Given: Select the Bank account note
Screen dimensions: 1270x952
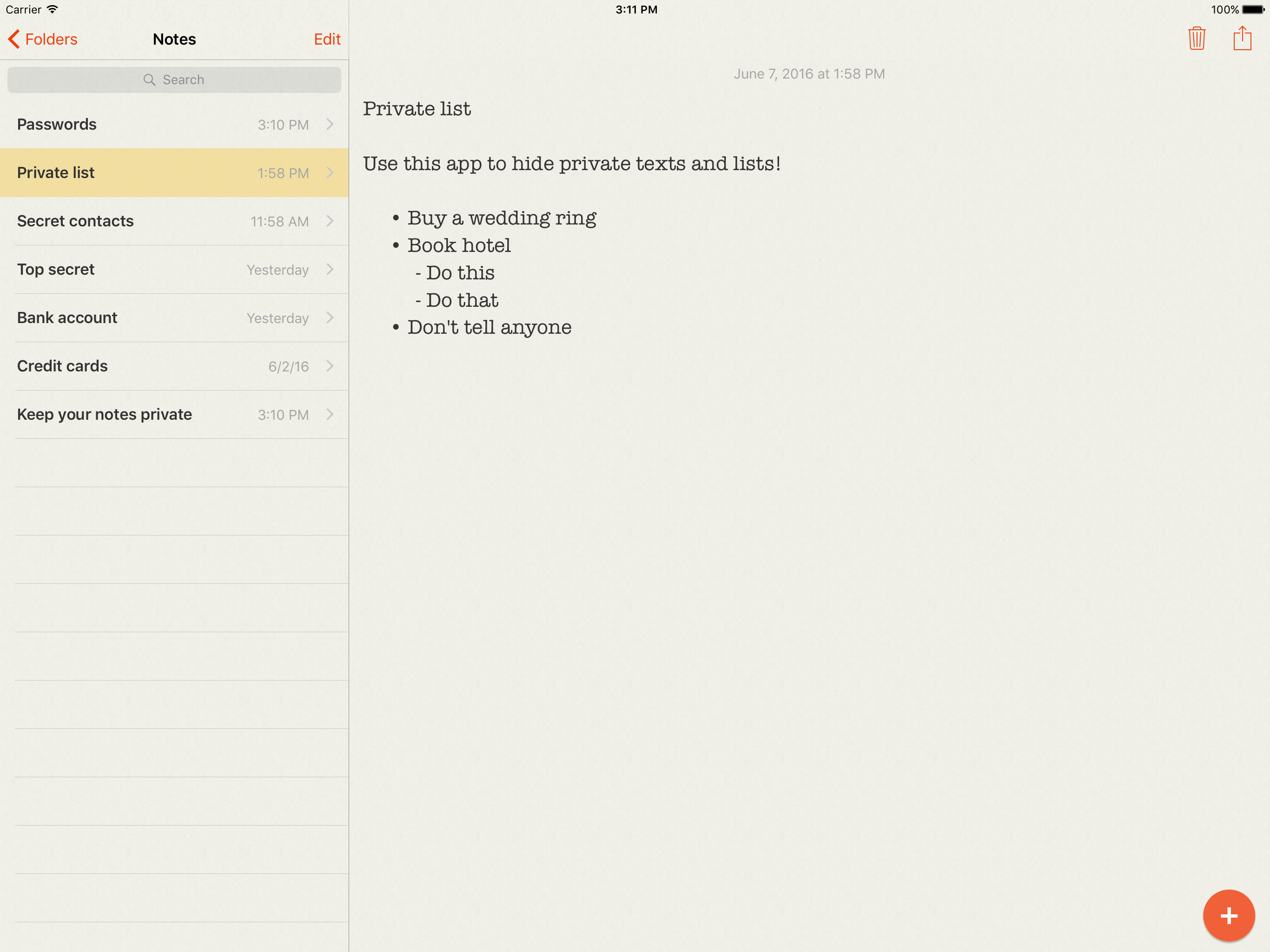Looking at the screenshot, I should 66,317.
